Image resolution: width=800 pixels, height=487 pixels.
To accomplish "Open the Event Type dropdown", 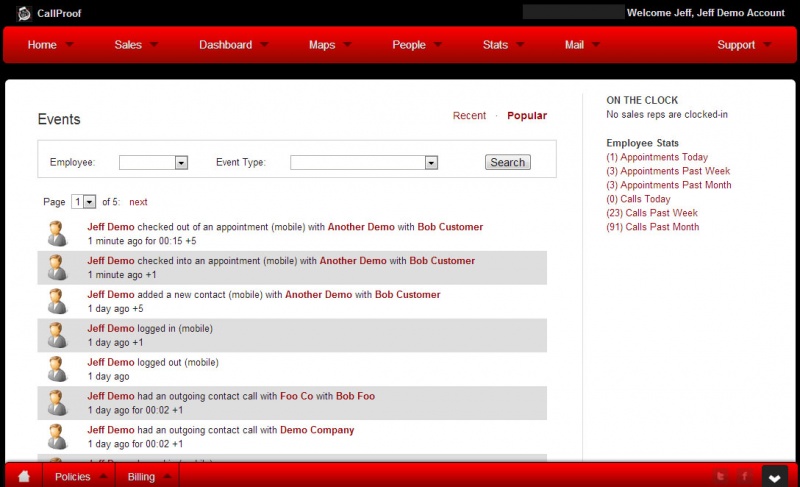I will [364, 162].
